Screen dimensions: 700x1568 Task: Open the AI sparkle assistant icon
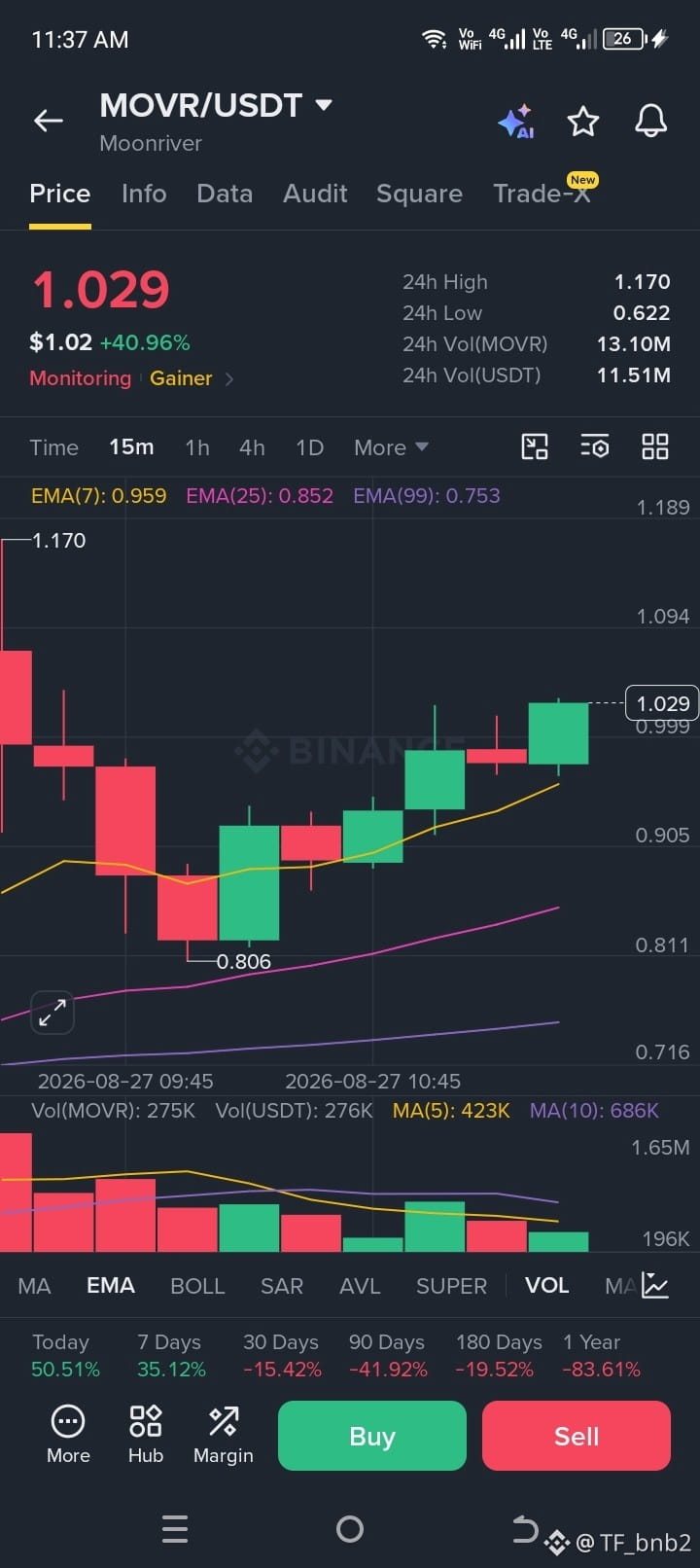click(516, 122)
